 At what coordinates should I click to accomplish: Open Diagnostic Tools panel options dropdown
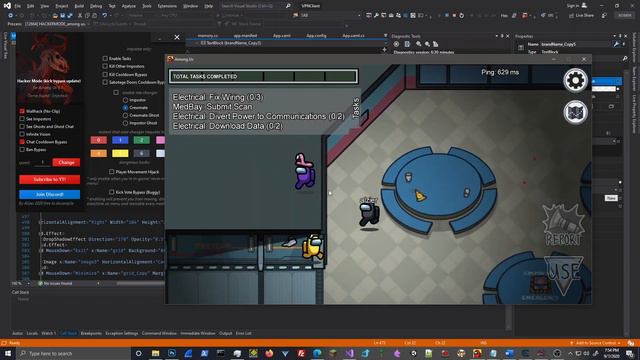point(496,36)
